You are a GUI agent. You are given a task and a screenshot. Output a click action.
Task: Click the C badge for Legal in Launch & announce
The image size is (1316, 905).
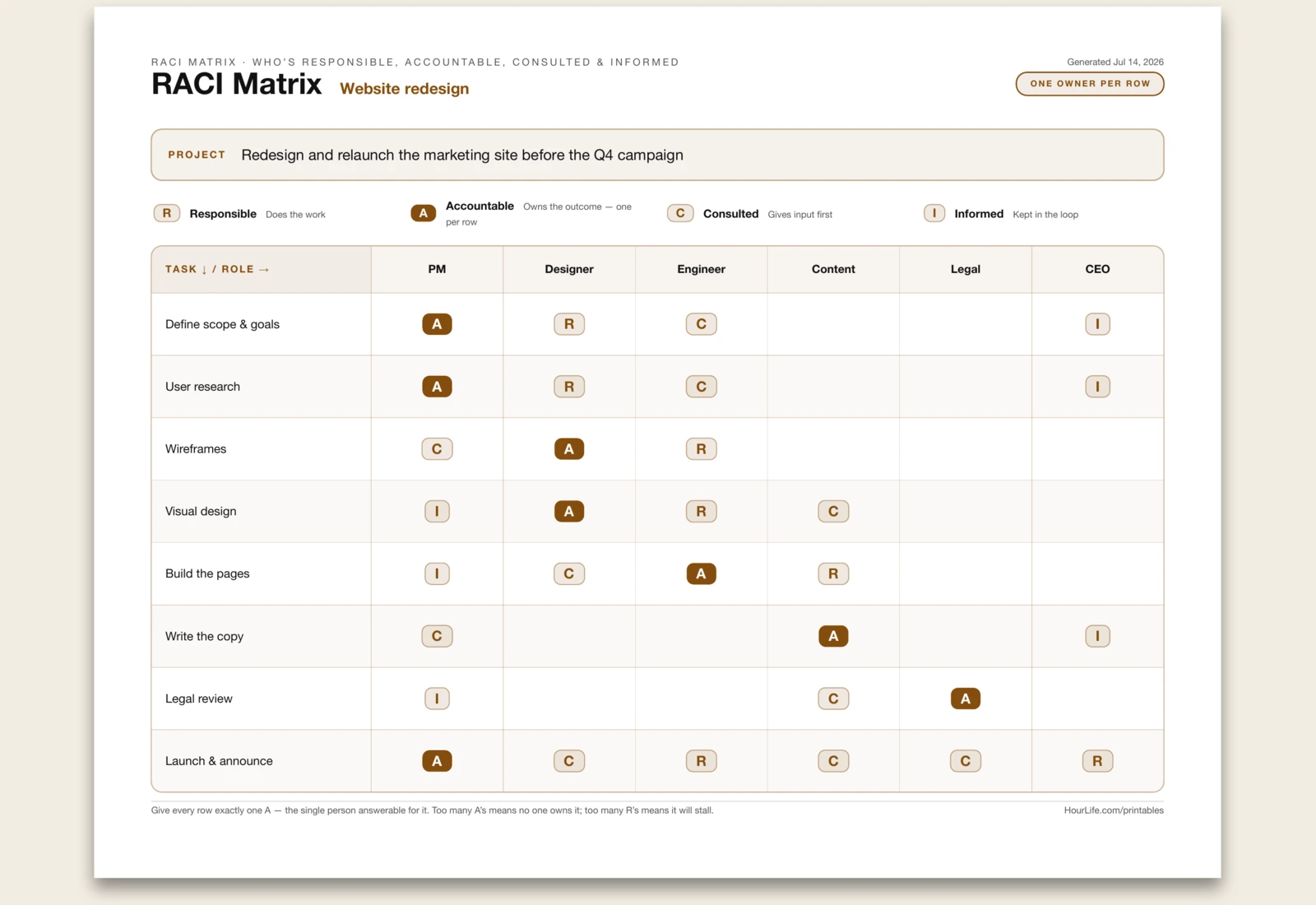[x=966, y=761]
